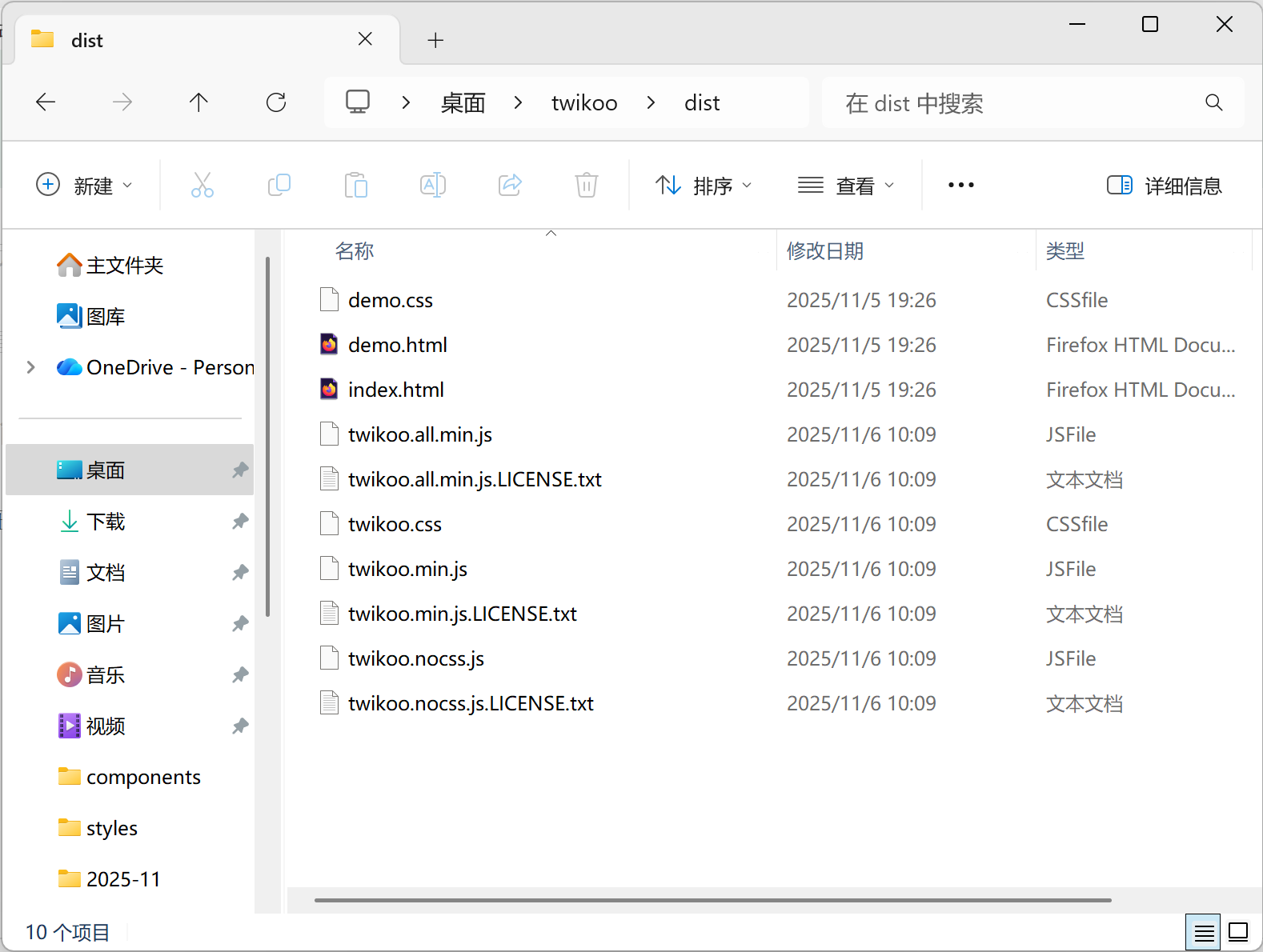Viewport: 1263px width, 952px height.
Task: Click the Paste clipboard icon
Action: click(356, 186)
